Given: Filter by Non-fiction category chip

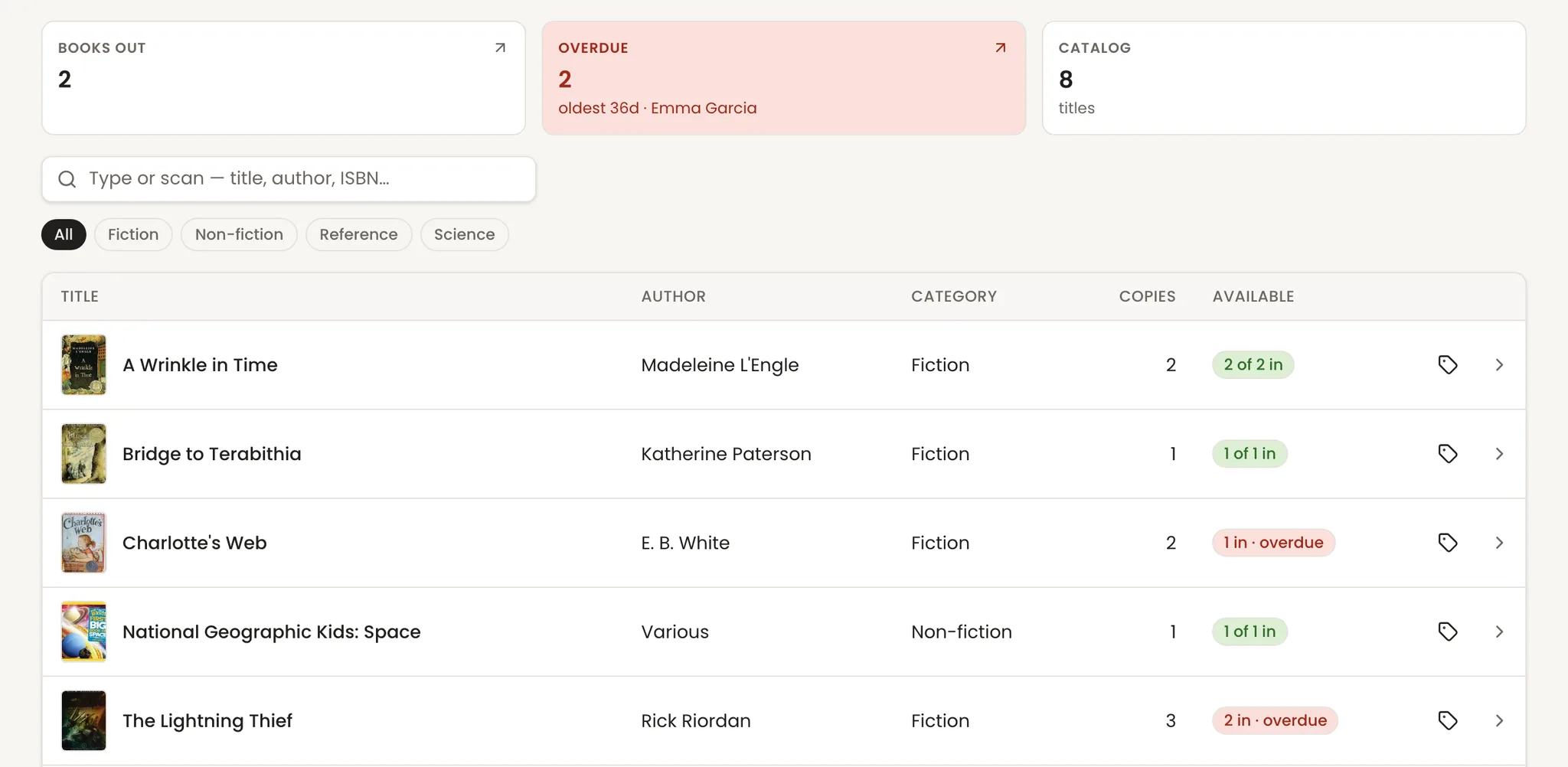Looking at the screenshot, I should click(x=239, y=234).
